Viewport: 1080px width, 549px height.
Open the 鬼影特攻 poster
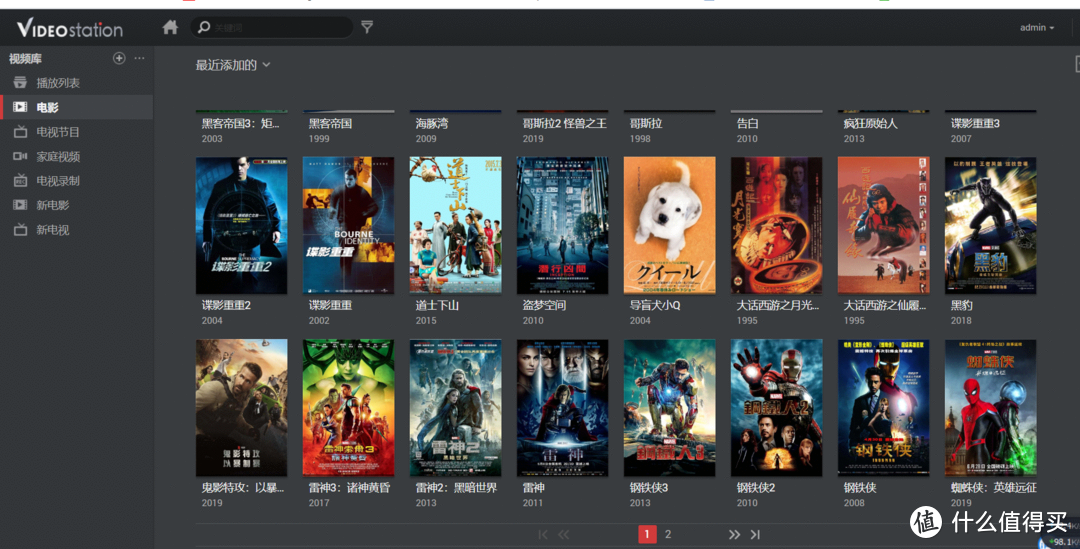pyautogui.click(x=241, y=407)
